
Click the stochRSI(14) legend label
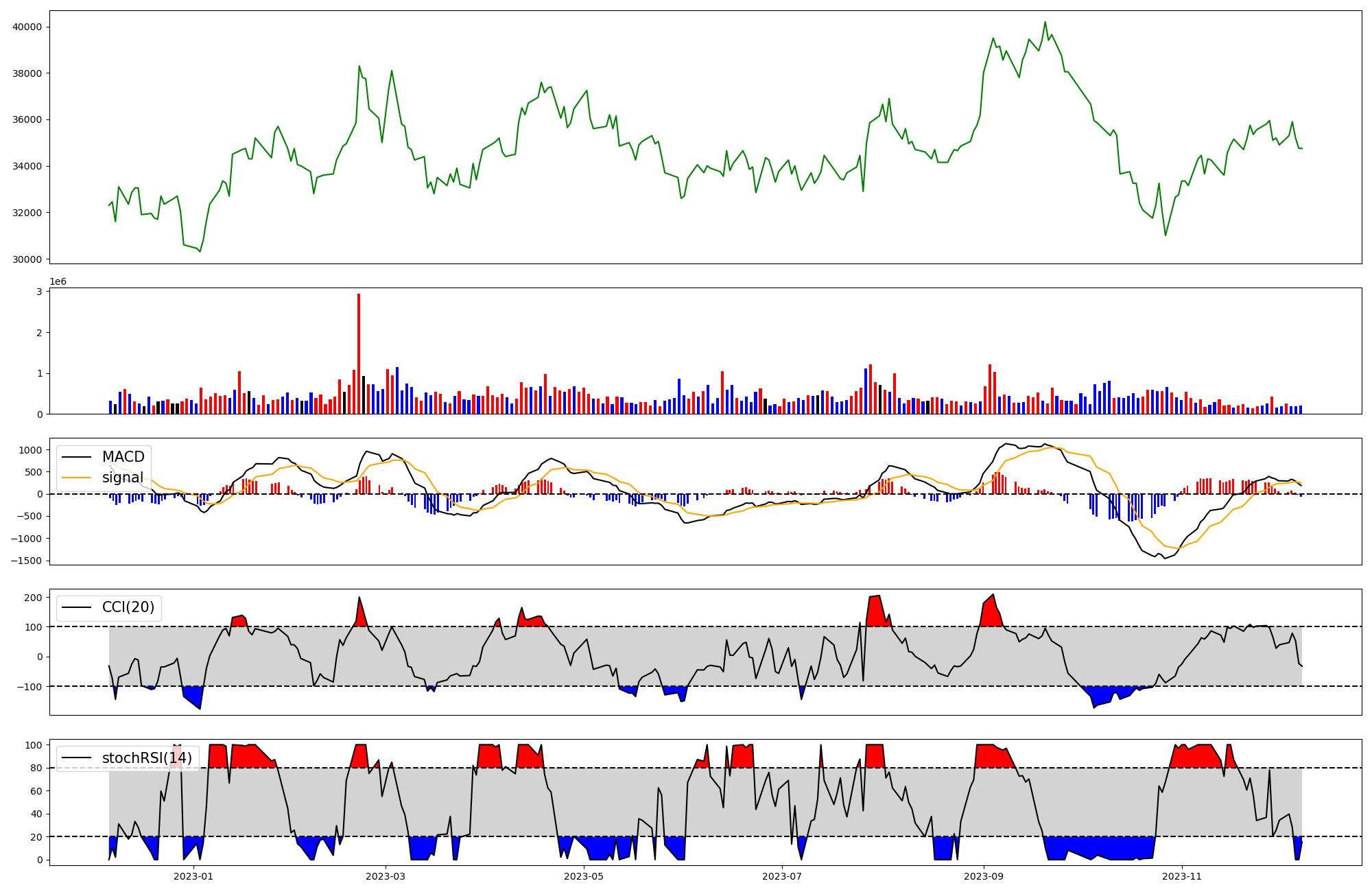point(147,758)
